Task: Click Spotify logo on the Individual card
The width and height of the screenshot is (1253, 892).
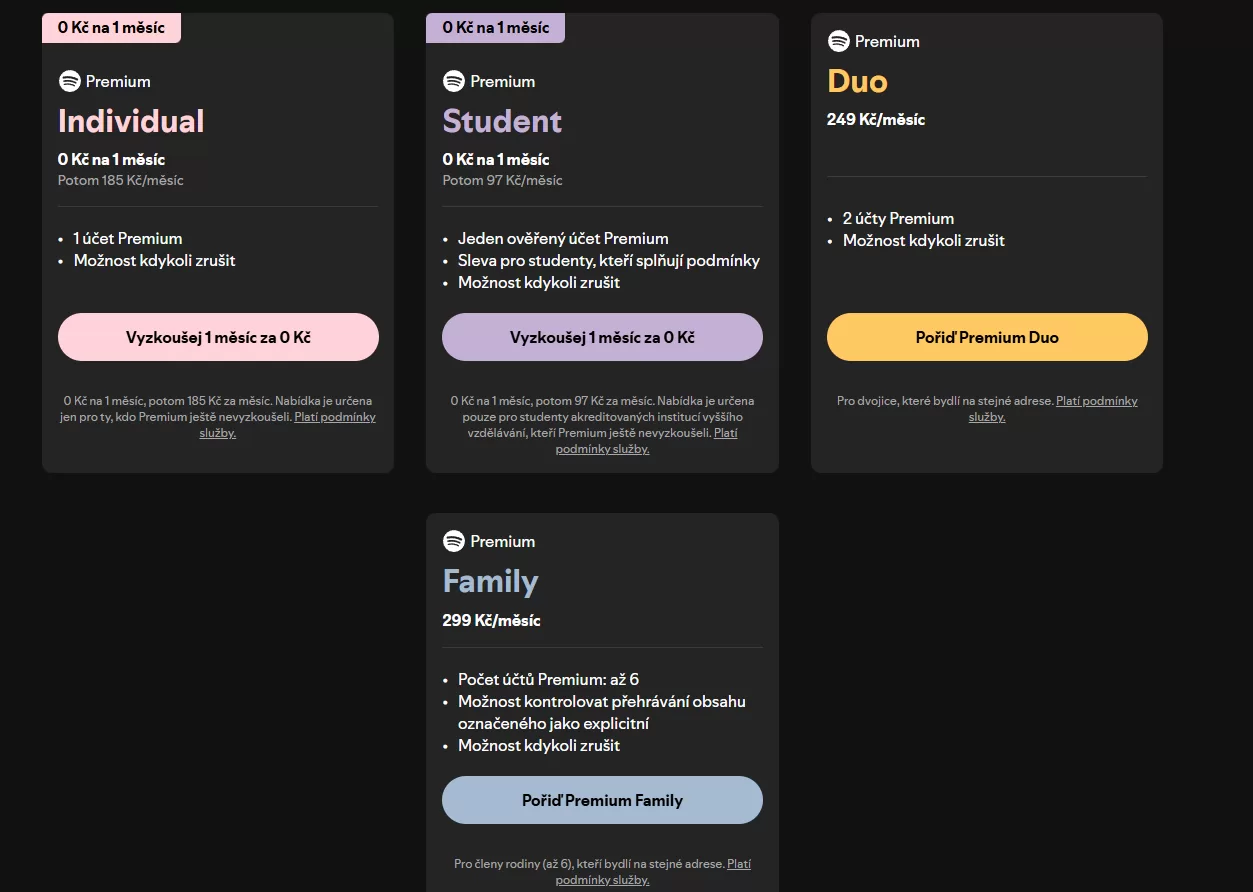Action: [x=69, y=81]
